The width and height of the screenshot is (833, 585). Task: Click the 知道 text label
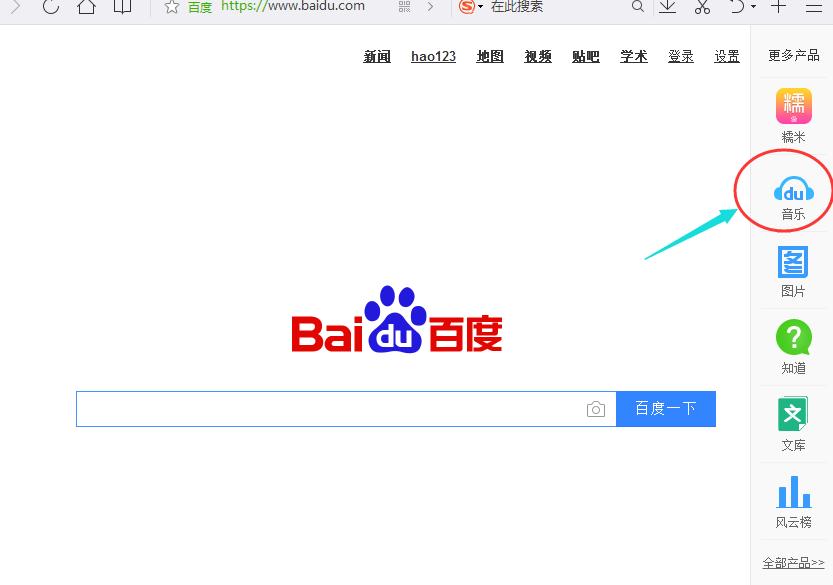[793, 368]
